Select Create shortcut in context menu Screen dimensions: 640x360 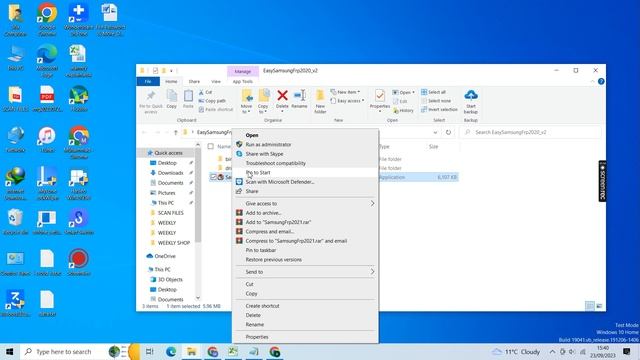coord(304,306)
